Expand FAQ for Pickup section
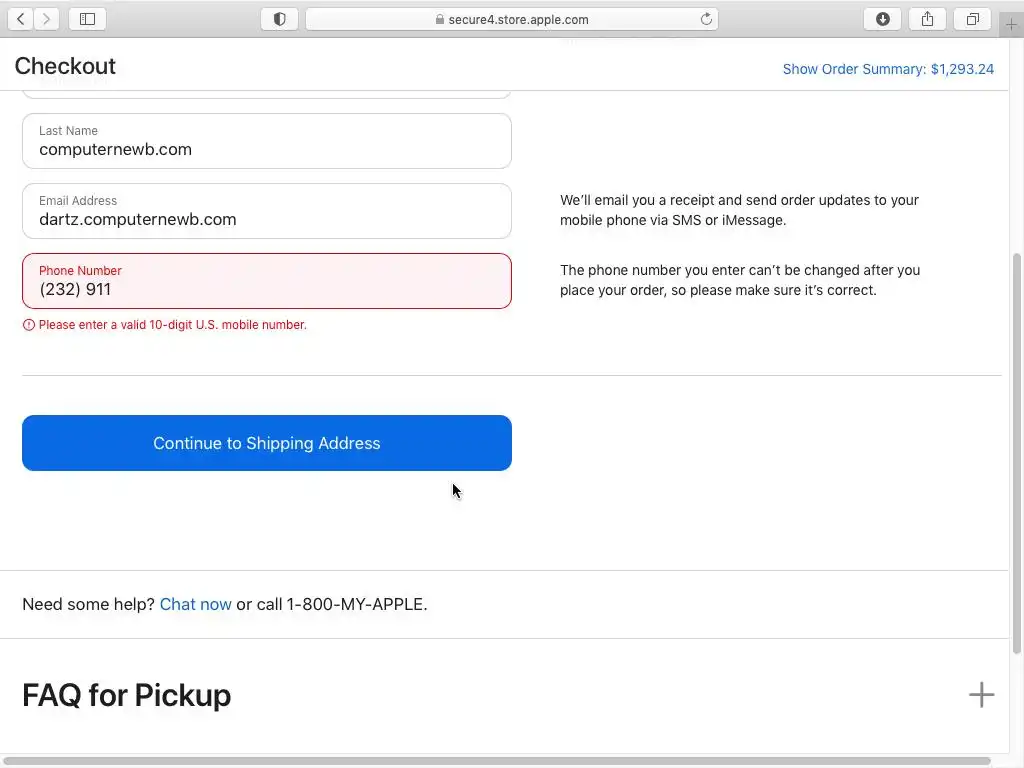 coord(981,695)
